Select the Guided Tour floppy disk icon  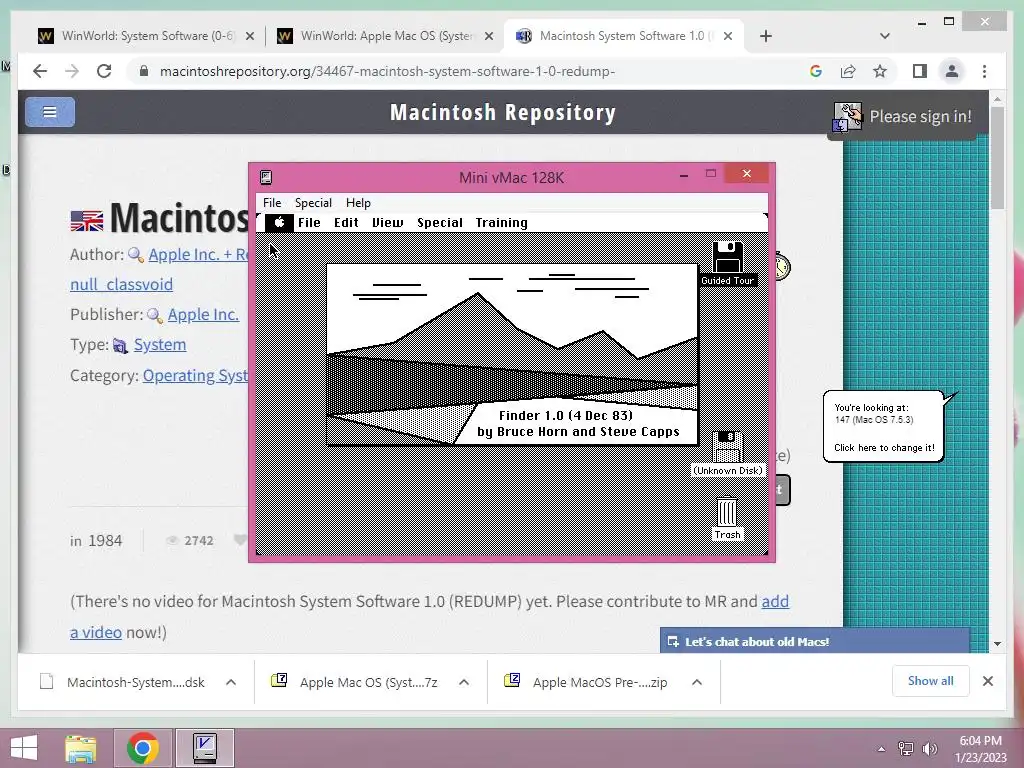click(728, 257)
